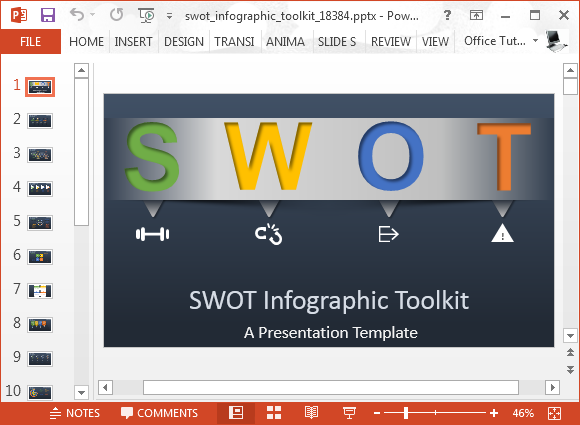Undo the last action
Image resolution: width=580 pixels, height=425 pixels.
pos(77,15)
